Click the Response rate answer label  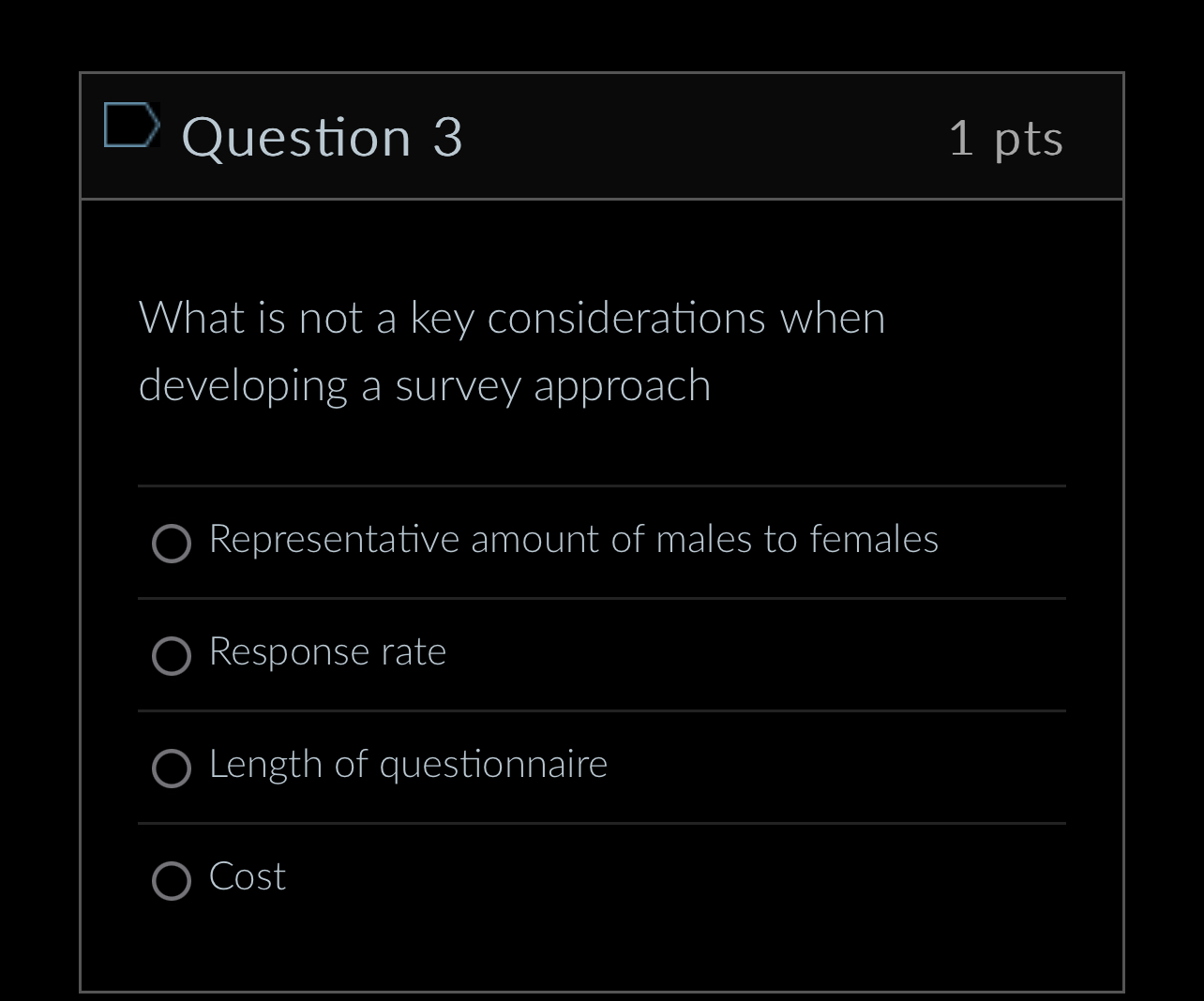pos(328,652)
